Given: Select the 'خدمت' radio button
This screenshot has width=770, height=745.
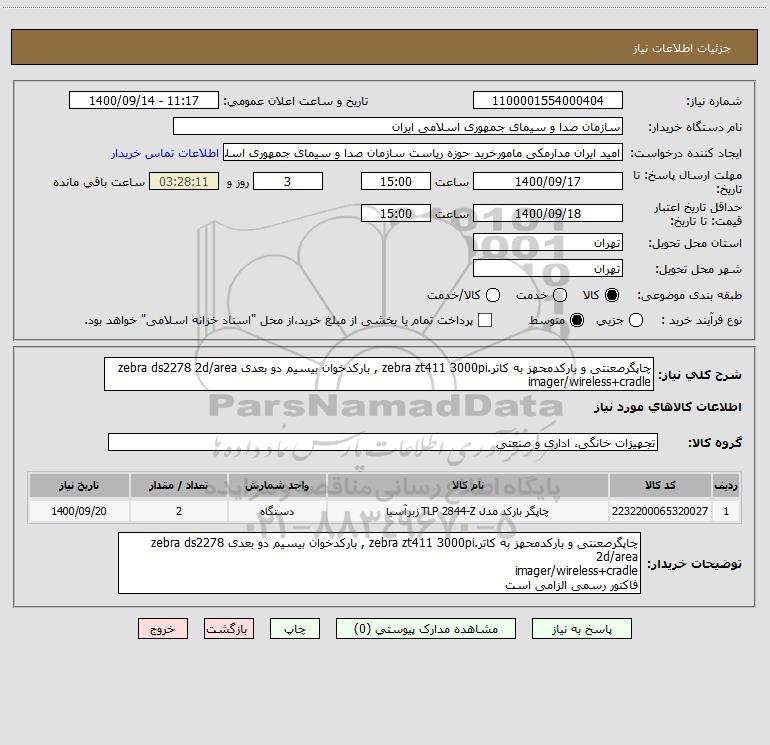Looking at the screenshot, I should [560, 295].
